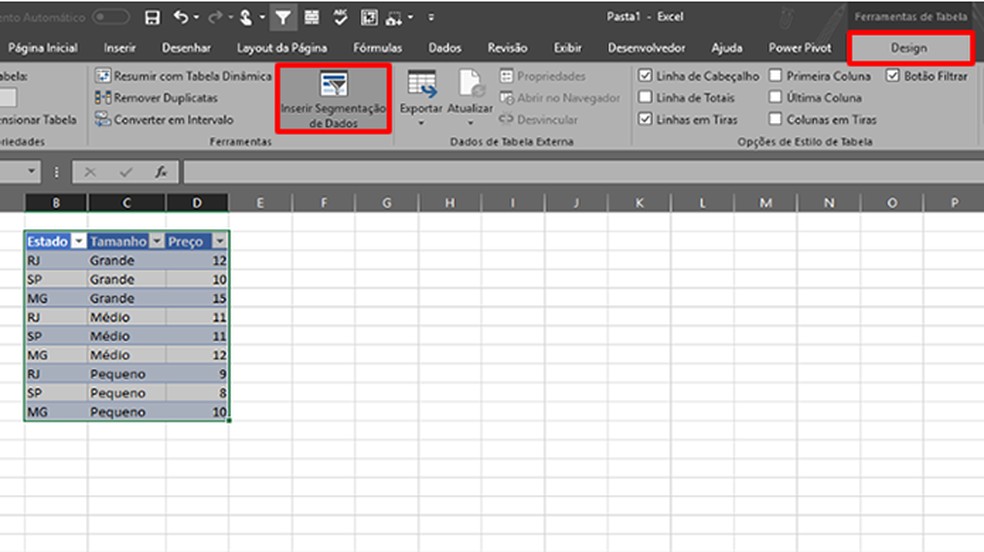Click Inserir Segmentação de Dados icon
This screenshot has height=552, width=984.
pyautogui.click(x=333, y=84)
